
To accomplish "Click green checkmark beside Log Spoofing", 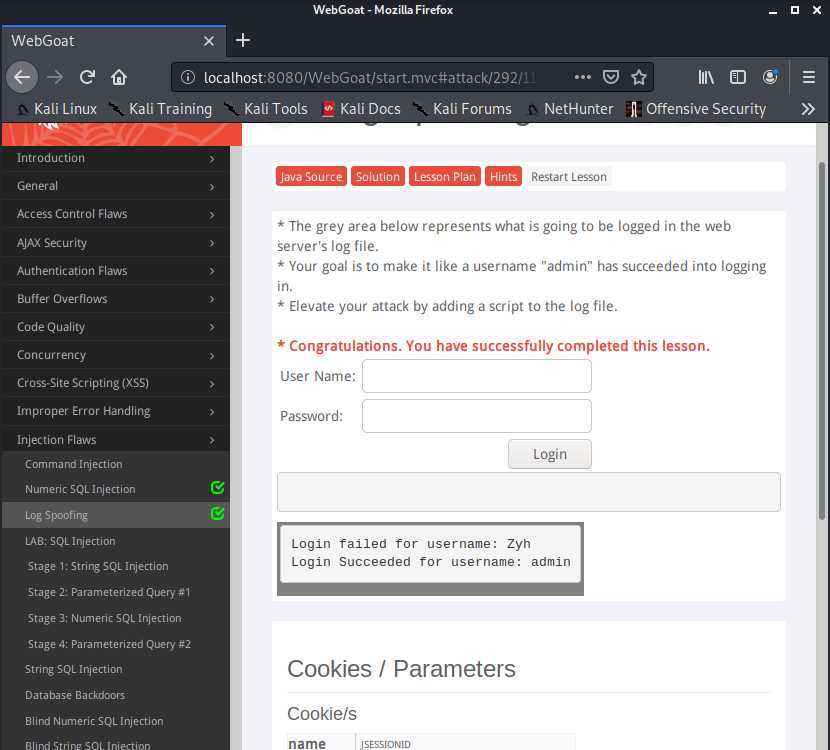I will (x=217, y=513).
